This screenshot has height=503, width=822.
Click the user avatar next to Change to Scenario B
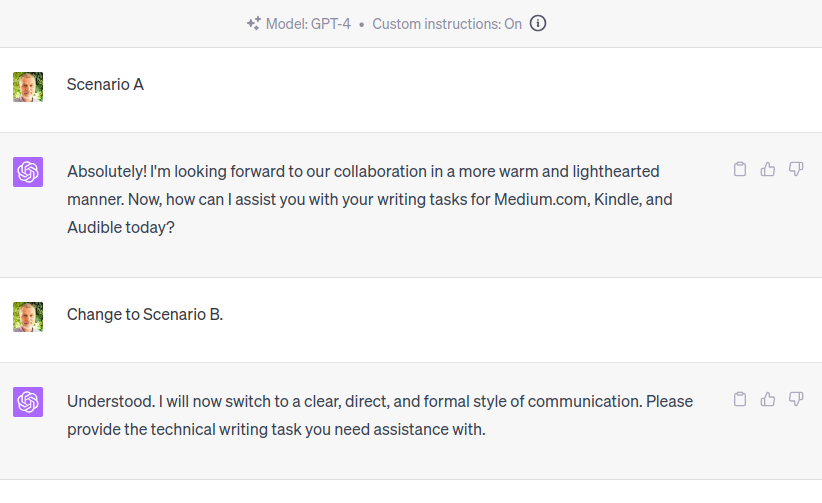tap(28, 317)
